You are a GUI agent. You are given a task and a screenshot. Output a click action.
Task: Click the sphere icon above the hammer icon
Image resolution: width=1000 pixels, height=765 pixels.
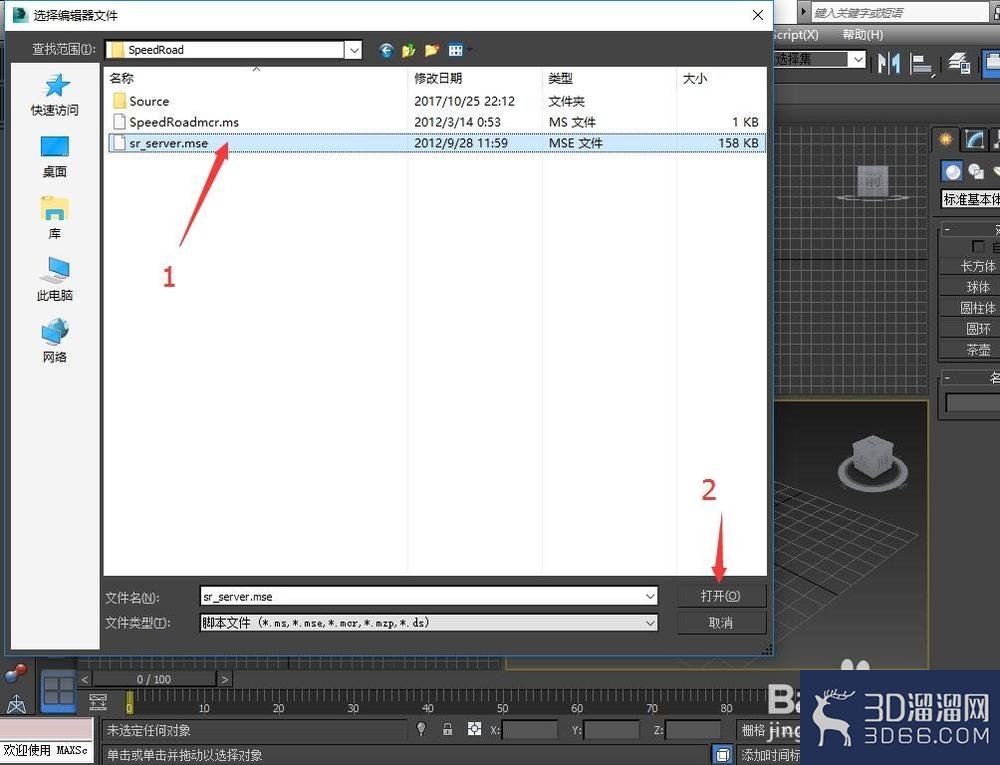(x=16, y=674)
